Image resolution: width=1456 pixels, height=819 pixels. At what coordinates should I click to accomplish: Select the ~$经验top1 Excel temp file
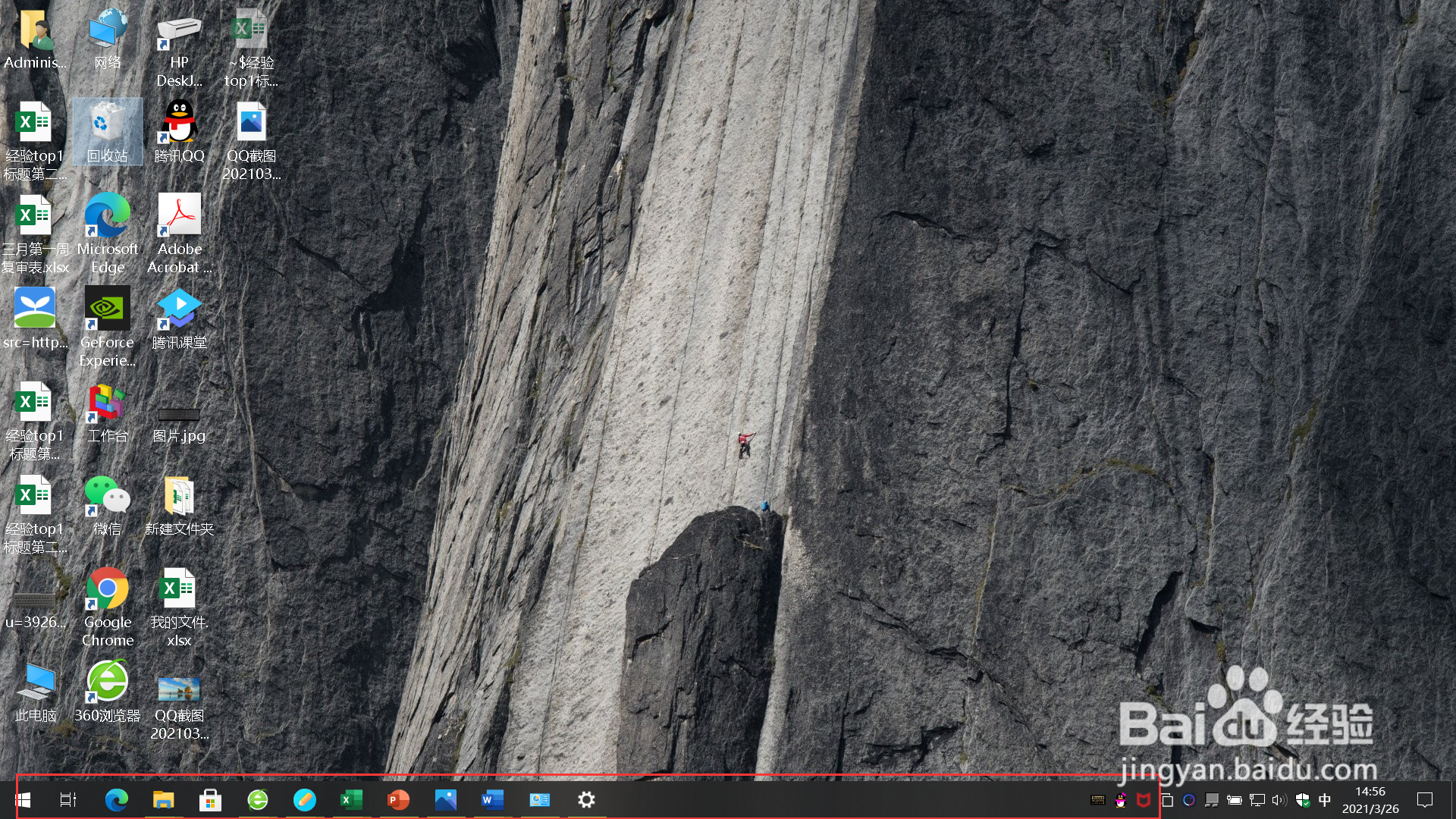tap(251, 50)
